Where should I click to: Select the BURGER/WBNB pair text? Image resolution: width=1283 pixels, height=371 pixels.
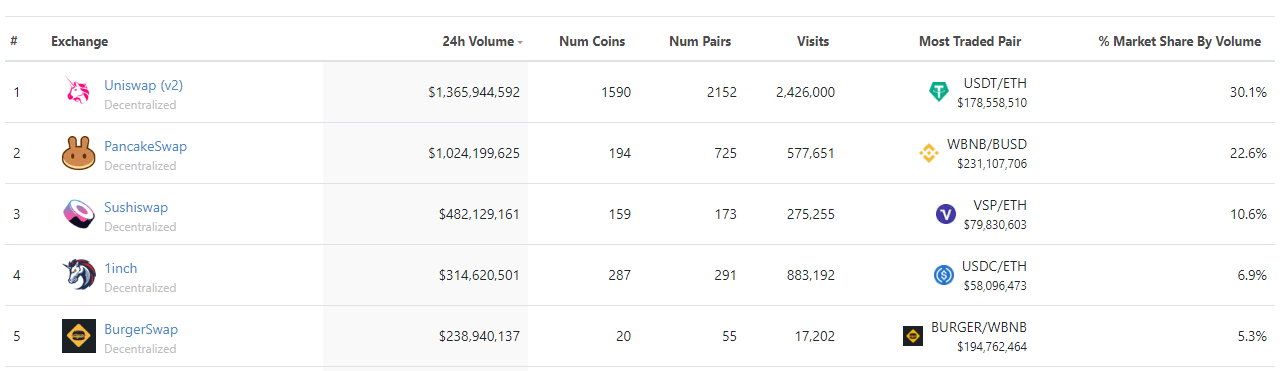(978, 327)
